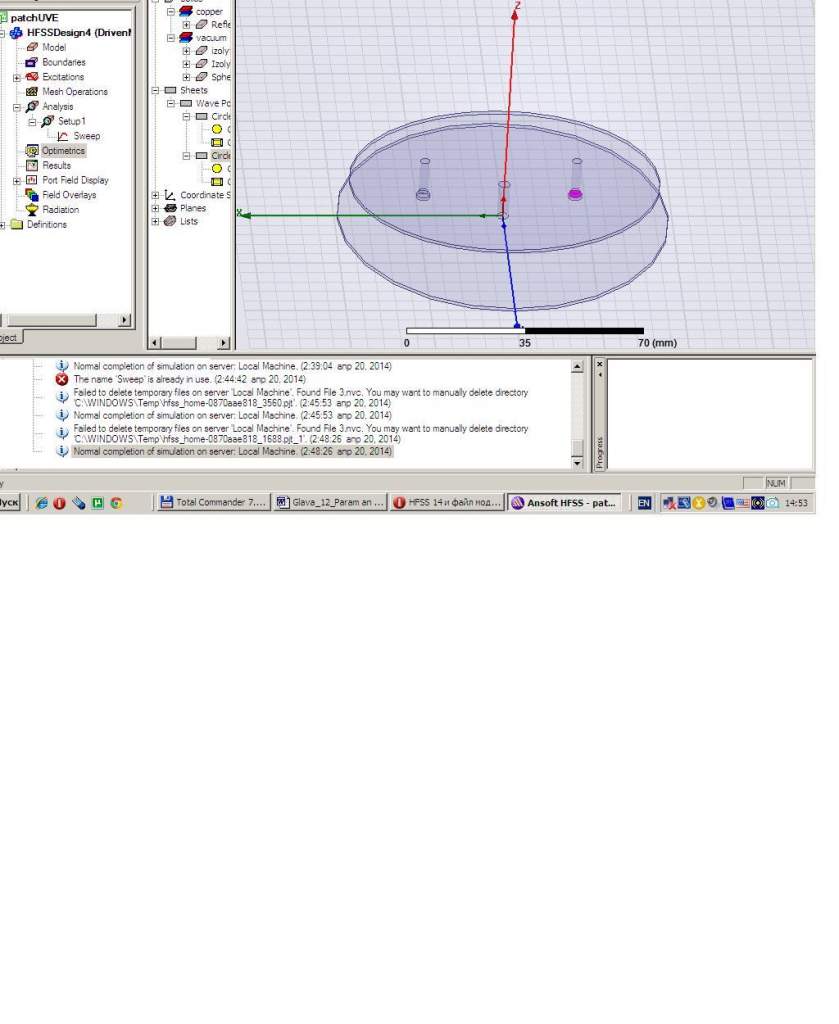Select the last 'Normal completion of simulation' message (2:48:26)
This screenshot has width=839, height=1024.
click(232, 451)
